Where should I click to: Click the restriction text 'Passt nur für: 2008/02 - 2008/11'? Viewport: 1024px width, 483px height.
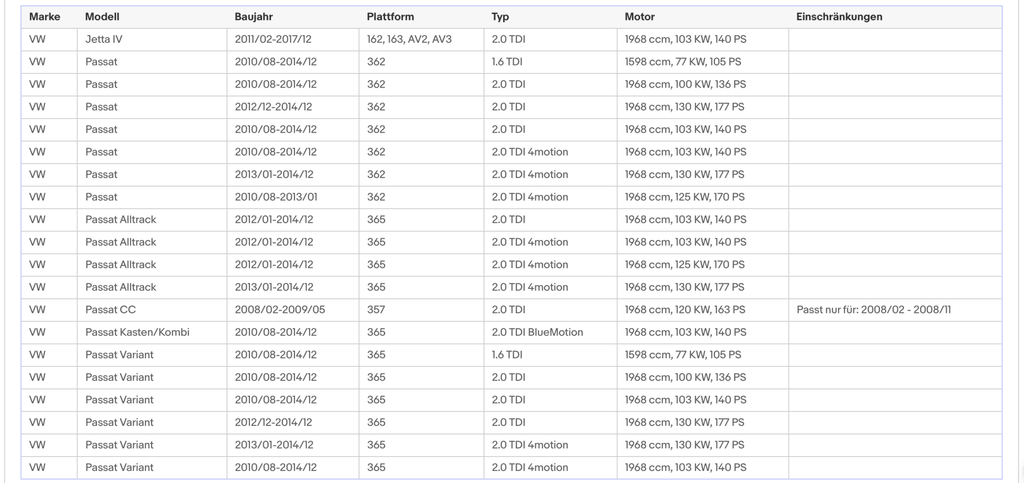coord(874,309)
